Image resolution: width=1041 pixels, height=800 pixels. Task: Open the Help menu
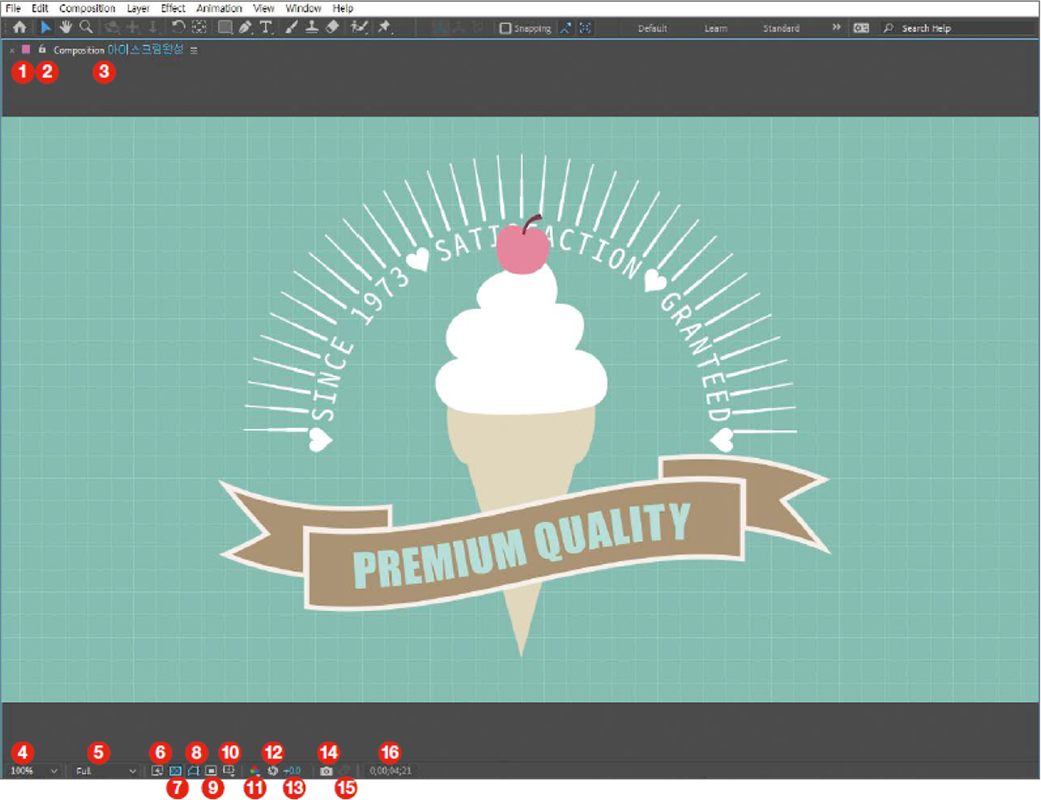pos(343,8)
